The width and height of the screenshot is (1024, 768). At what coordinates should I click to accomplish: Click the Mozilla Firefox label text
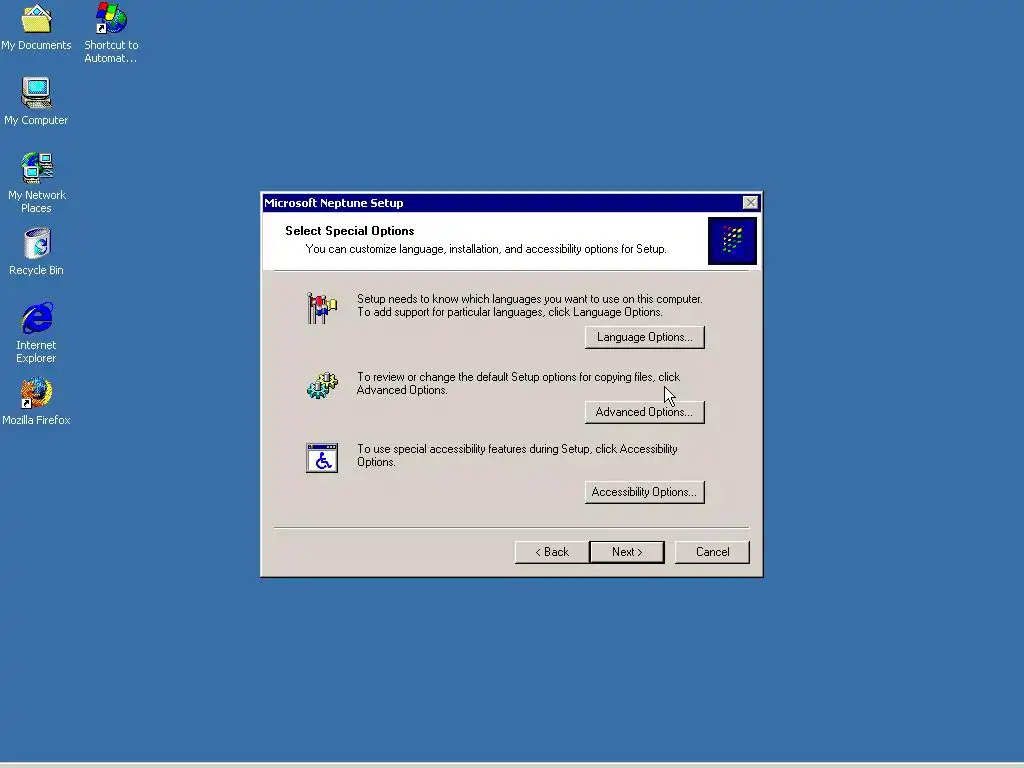coord(37,420)
